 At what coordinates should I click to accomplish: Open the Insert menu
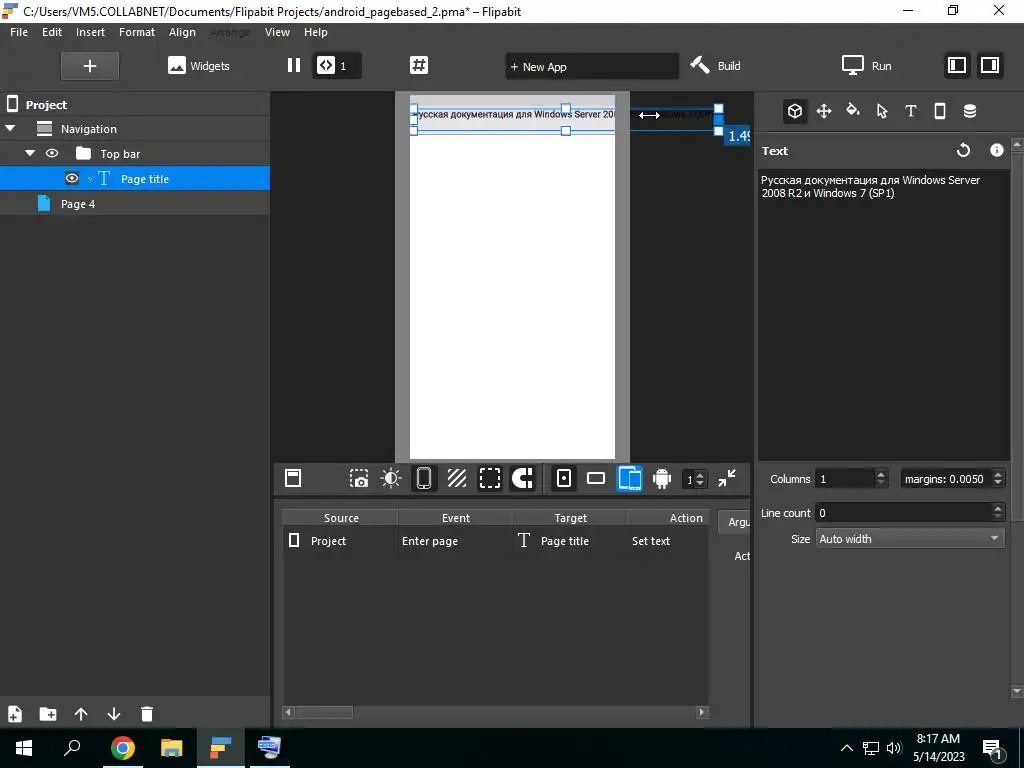pos(90,32)
